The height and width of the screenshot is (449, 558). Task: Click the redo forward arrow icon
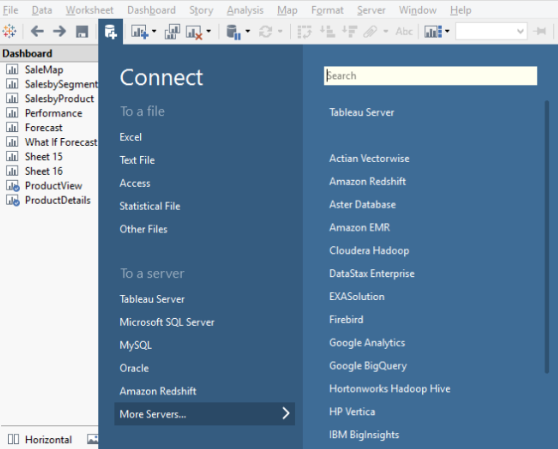pyautogui.click(x=59, y=31)
